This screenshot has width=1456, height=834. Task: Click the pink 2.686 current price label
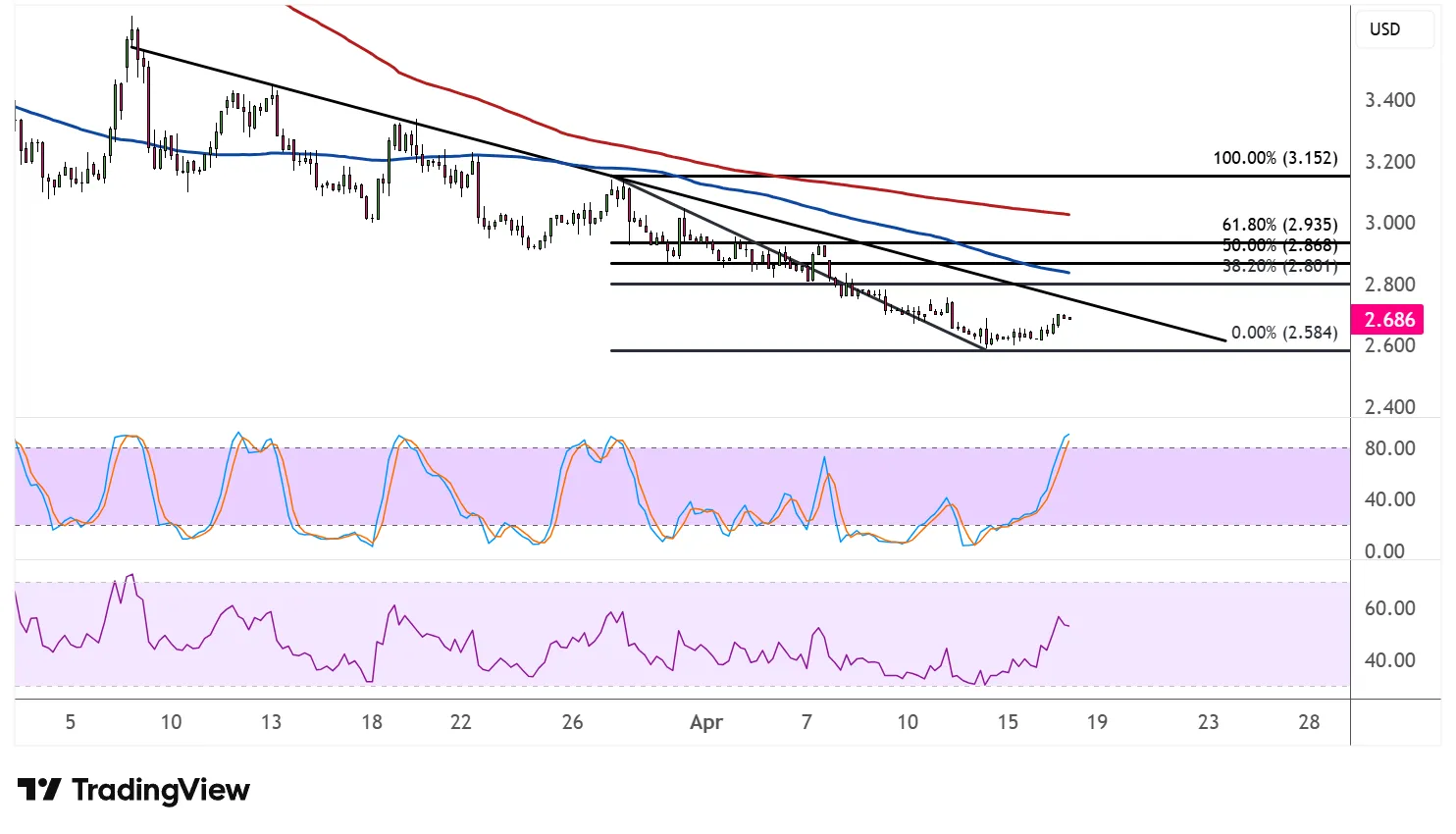pos(1389,320)
